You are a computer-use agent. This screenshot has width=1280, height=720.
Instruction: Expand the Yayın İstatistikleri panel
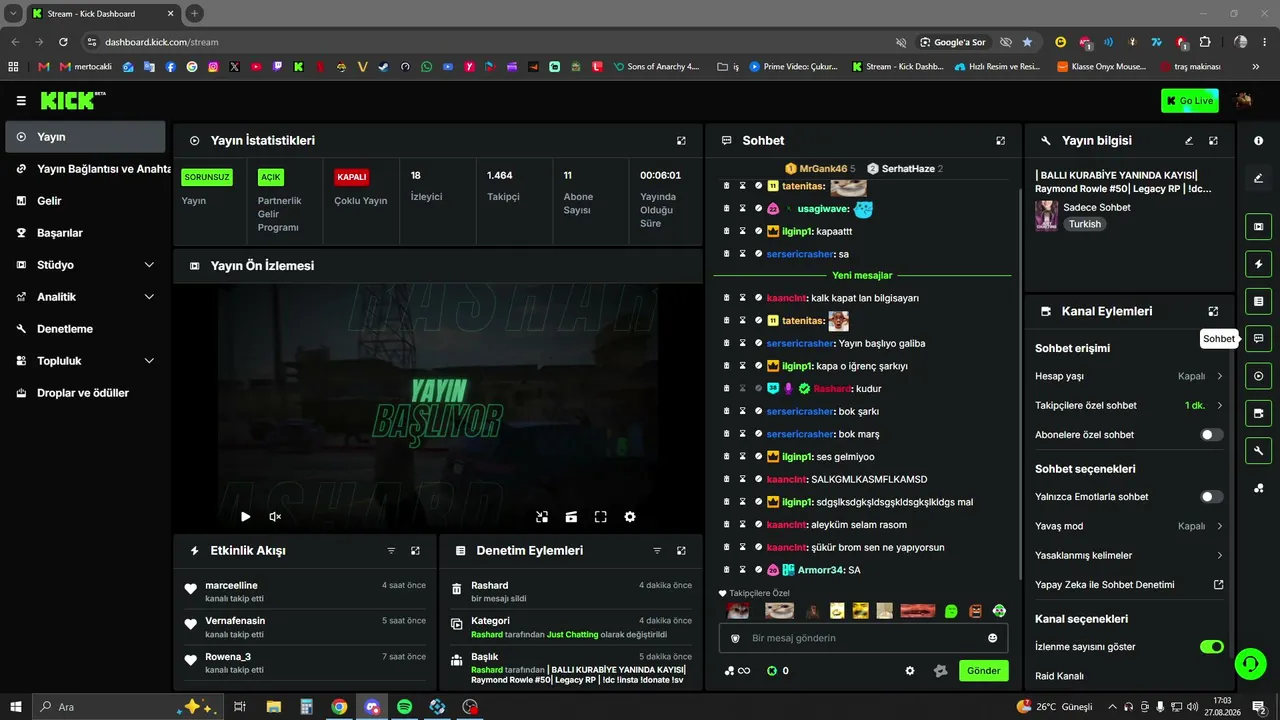[x=681, y=141]
